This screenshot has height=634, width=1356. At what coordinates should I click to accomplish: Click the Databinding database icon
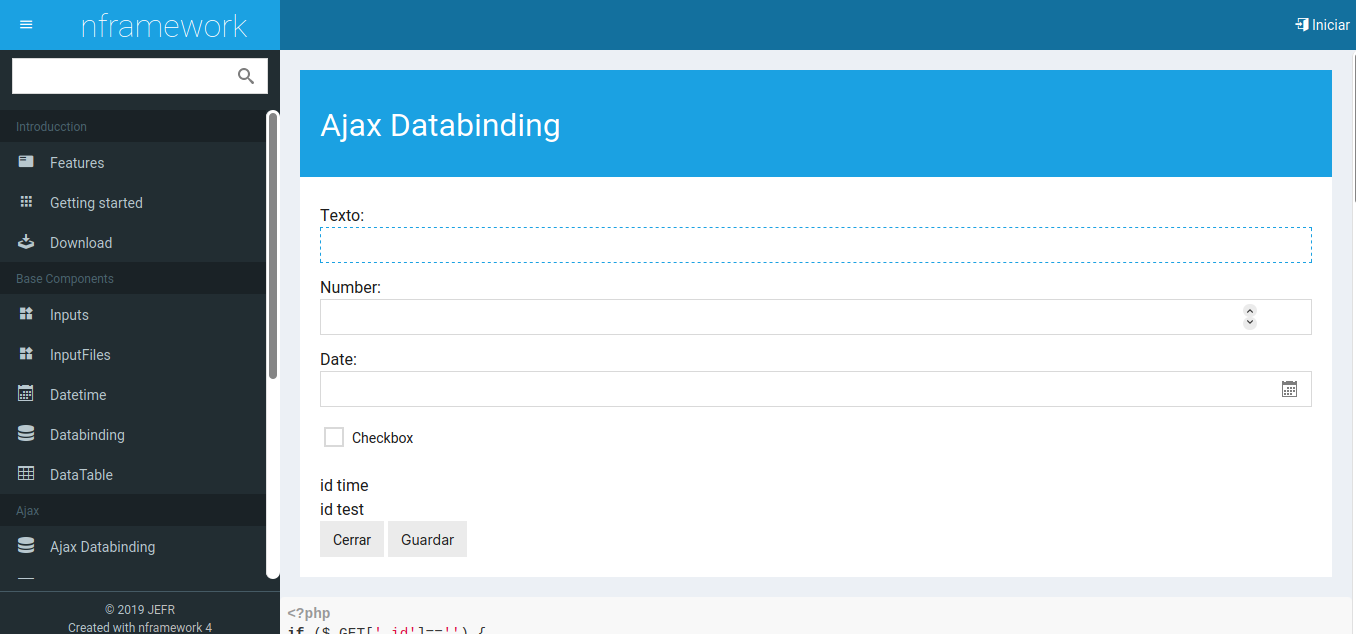(x=26, y=434)
